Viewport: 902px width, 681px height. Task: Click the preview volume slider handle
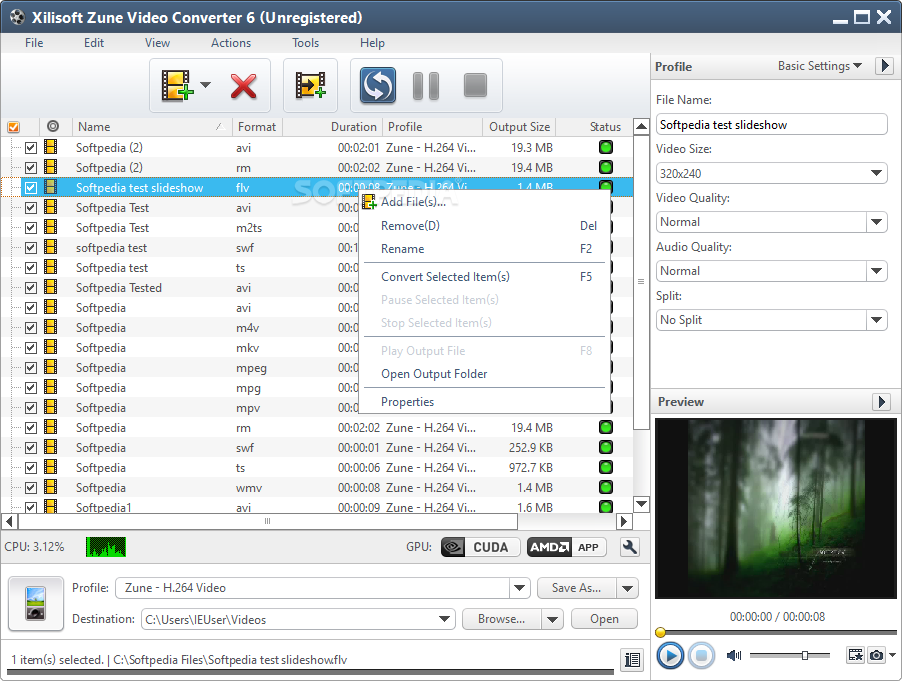[805, 655]
